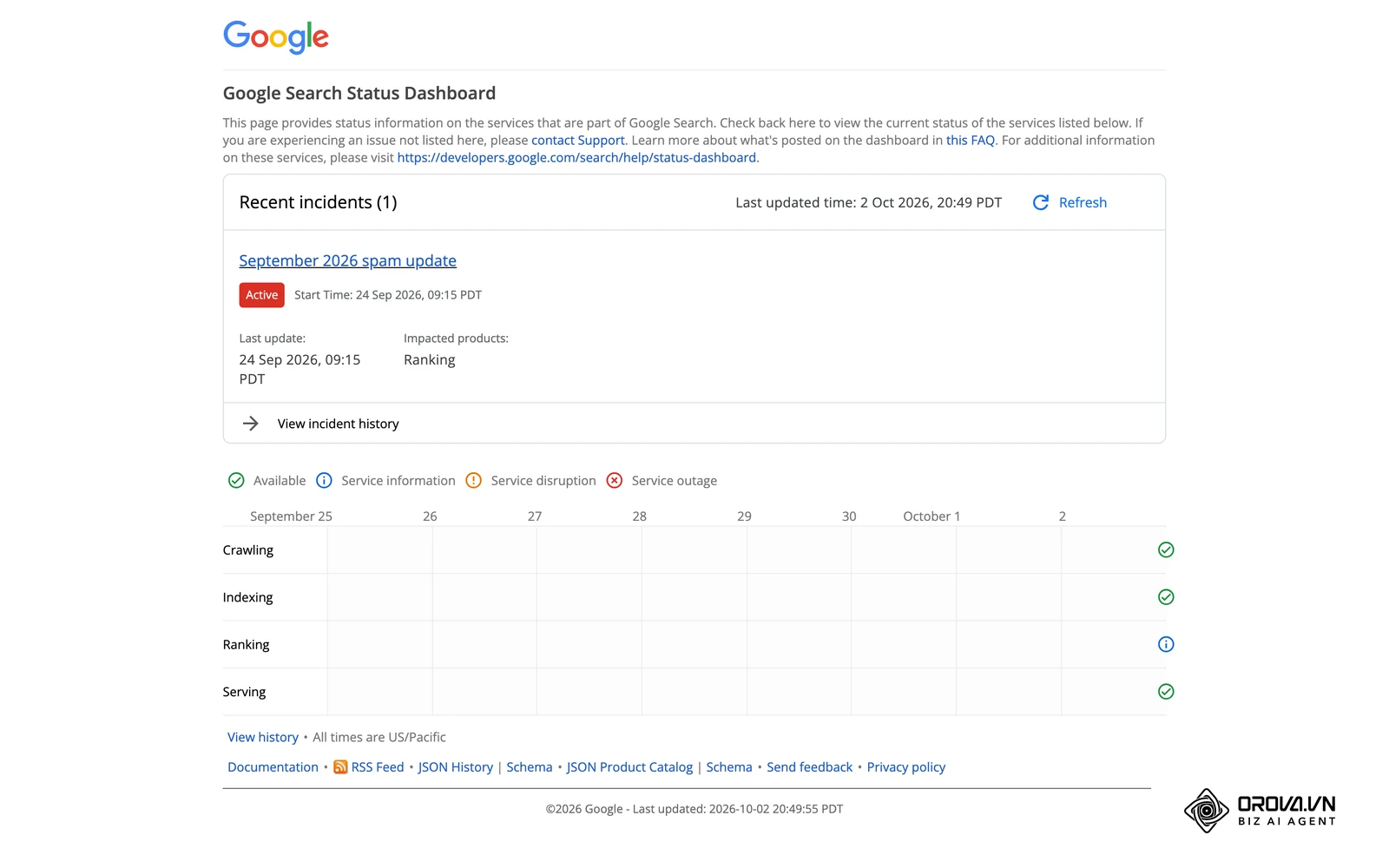Click the orange Service disruption legend icon
The image size is (1389, 868).
(473, 481)
